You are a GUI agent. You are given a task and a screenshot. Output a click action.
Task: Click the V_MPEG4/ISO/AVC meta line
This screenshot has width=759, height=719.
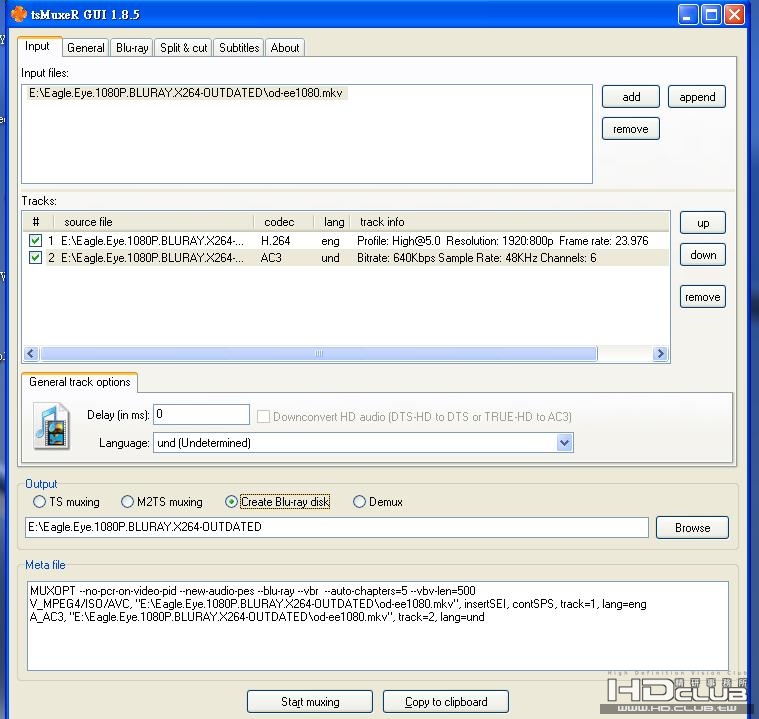(338, 604)
